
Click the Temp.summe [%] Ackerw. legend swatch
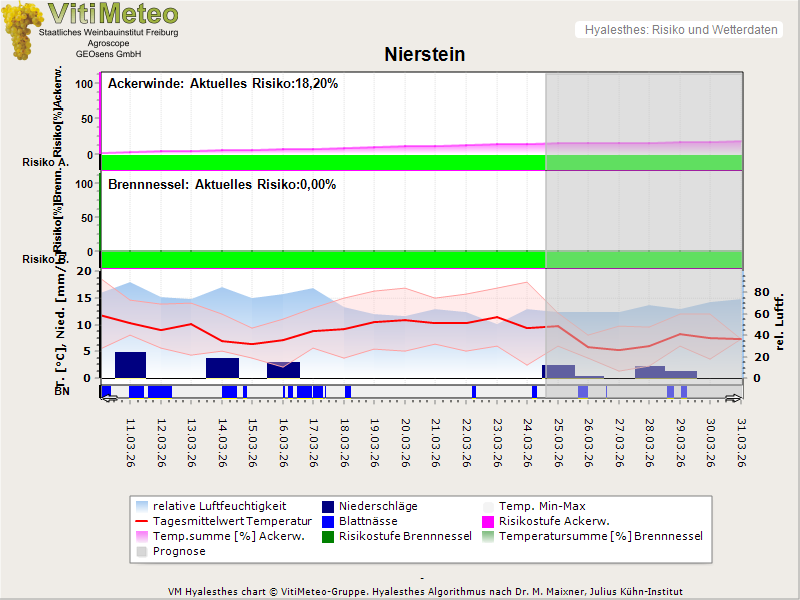tap(141, 536)
